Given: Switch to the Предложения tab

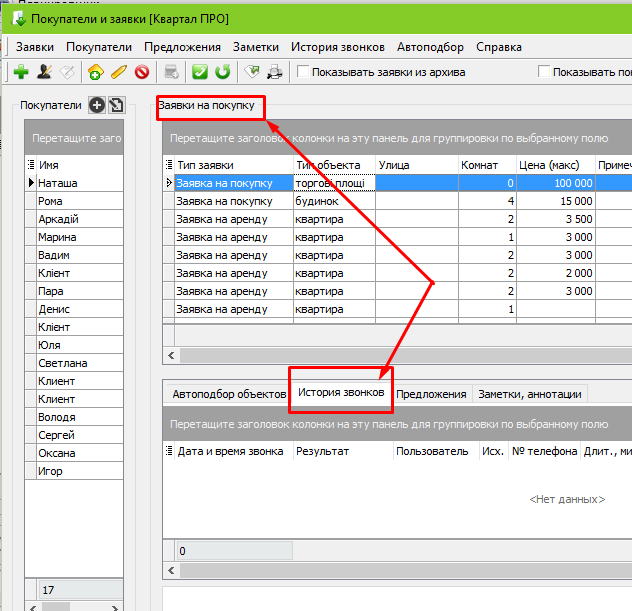Looking at the screenshot, I should click(x=431, y=394).
